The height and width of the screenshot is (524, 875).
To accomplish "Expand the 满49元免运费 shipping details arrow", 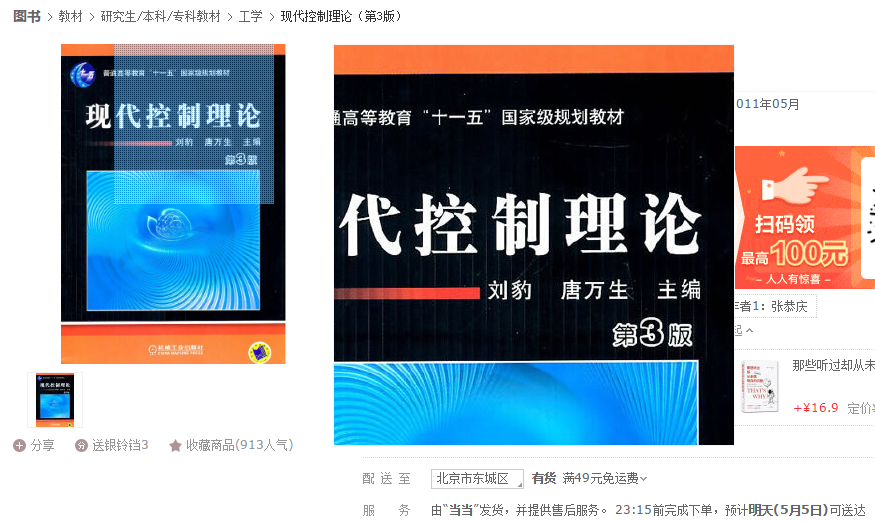I will click(643, 479).
